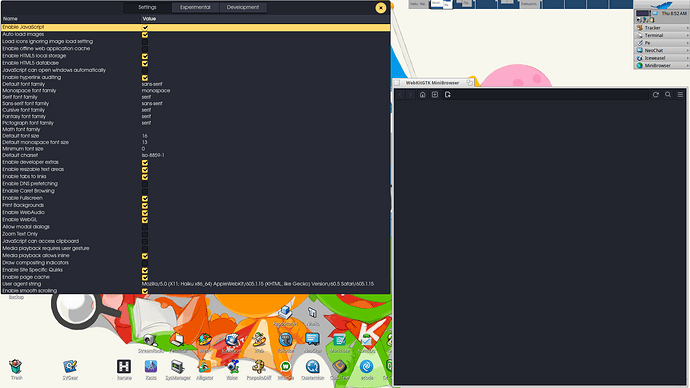
Task: Sort by the Name column header
Action: click(x=70, y=19)
